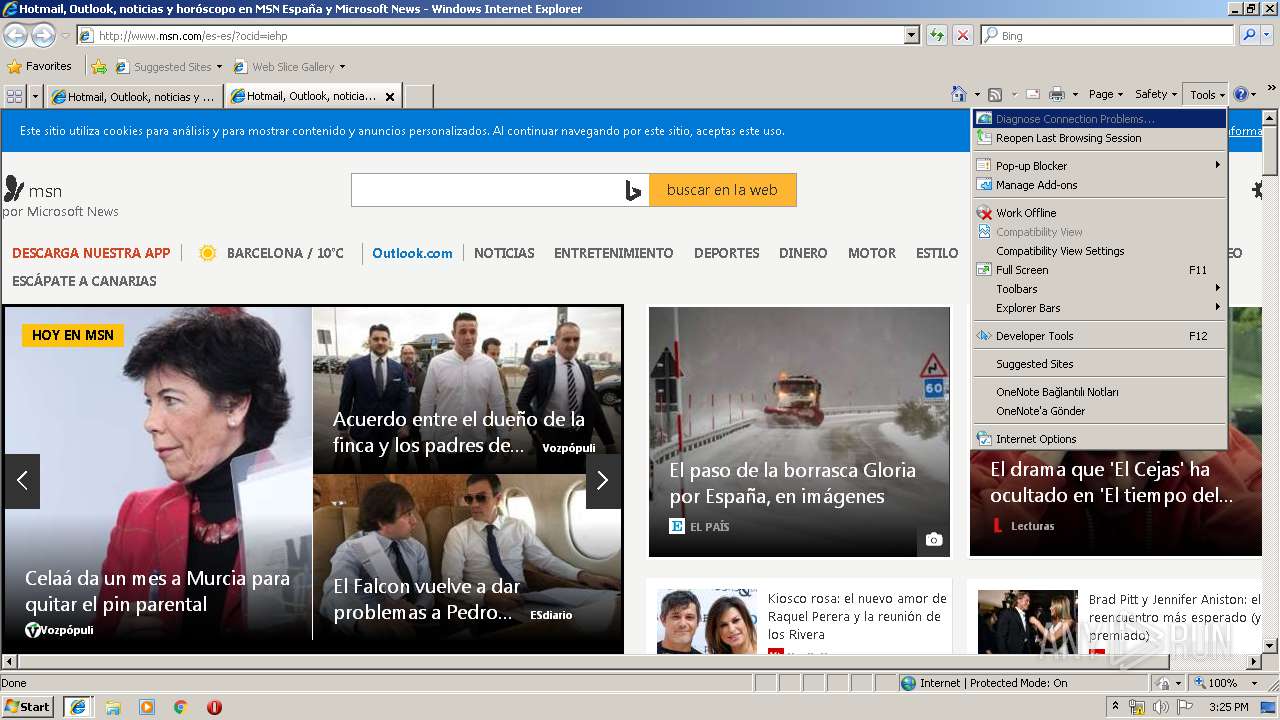Click the MSN butterfly logo
The width and height of the screenshot is (1280, 720).
point(14,189)
